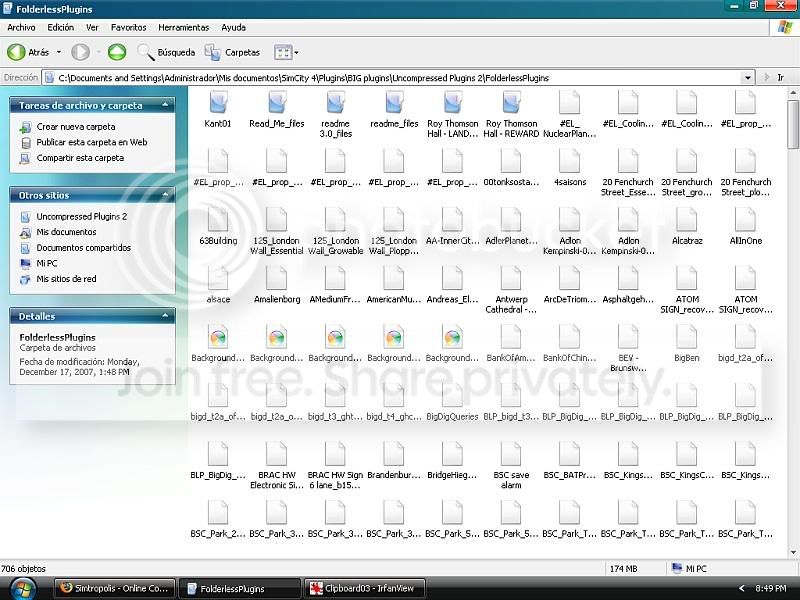
Task: Open the Atrás history dropdown arrow
Action: (x=59, y=52)
